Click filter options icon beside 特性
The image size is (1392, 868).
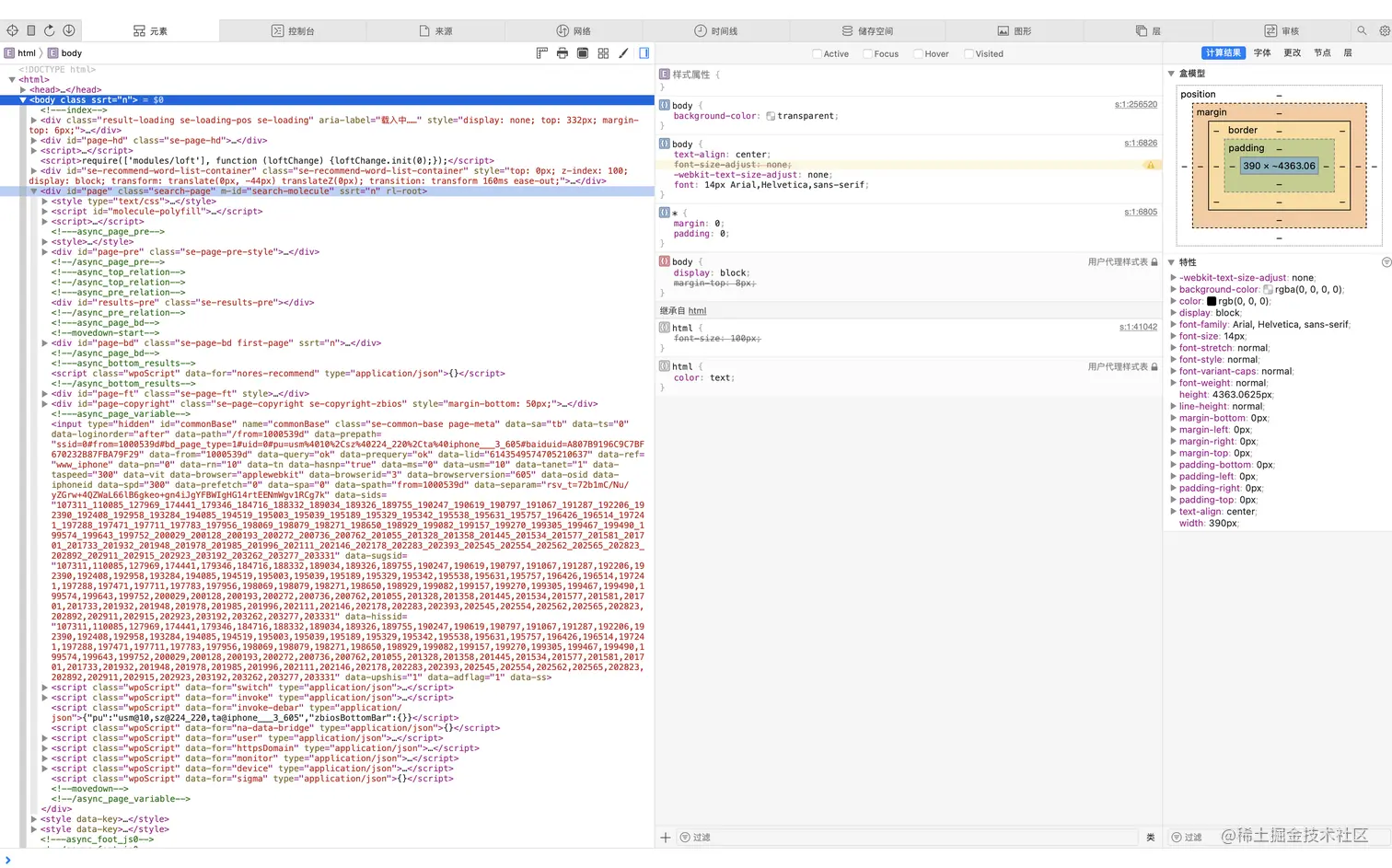1386,262
